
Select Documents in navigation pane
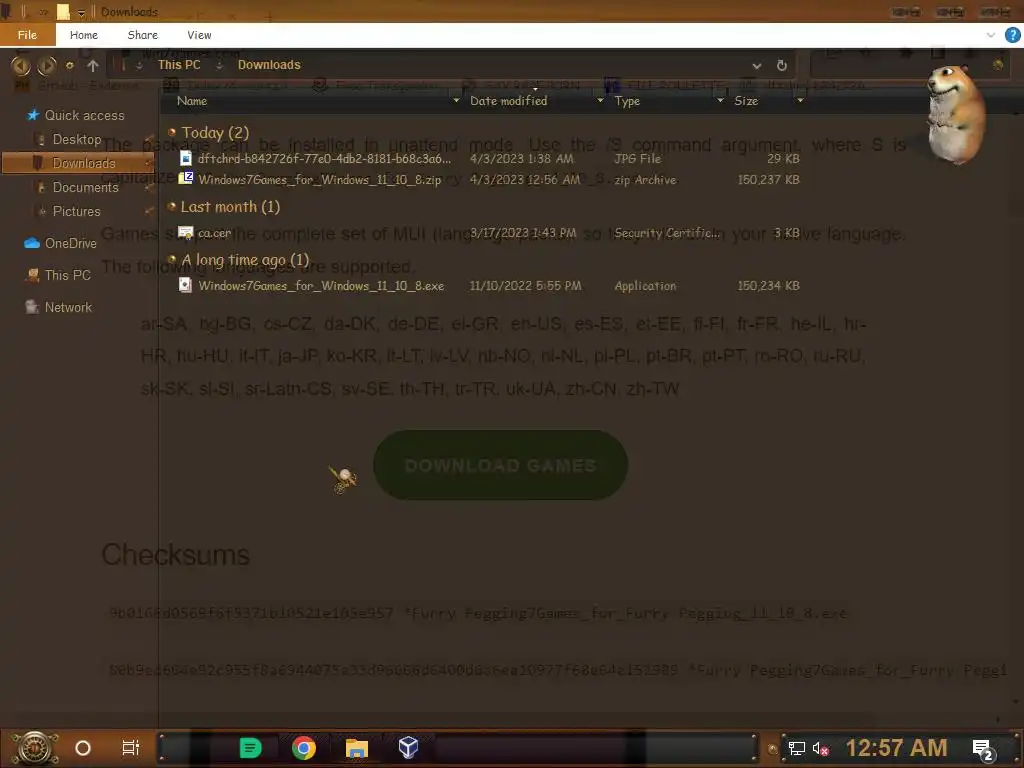click(x=86, y=187)
